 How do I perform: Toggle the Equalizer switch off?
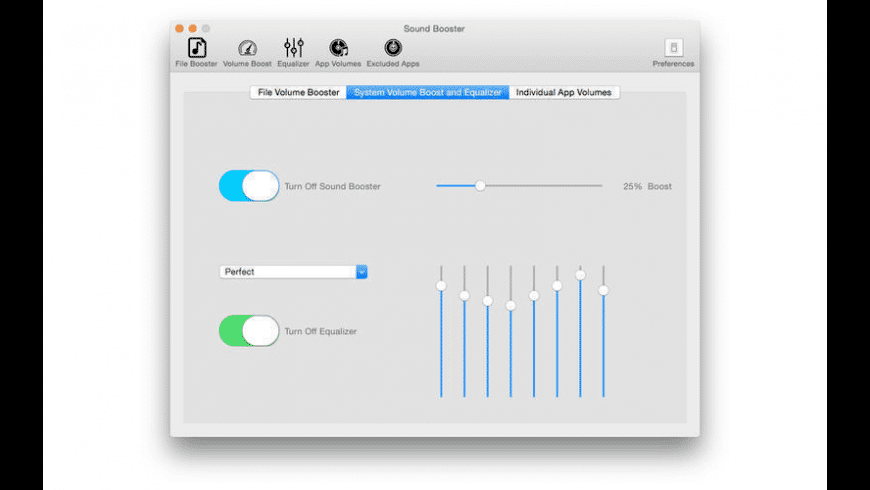point(249,331)
